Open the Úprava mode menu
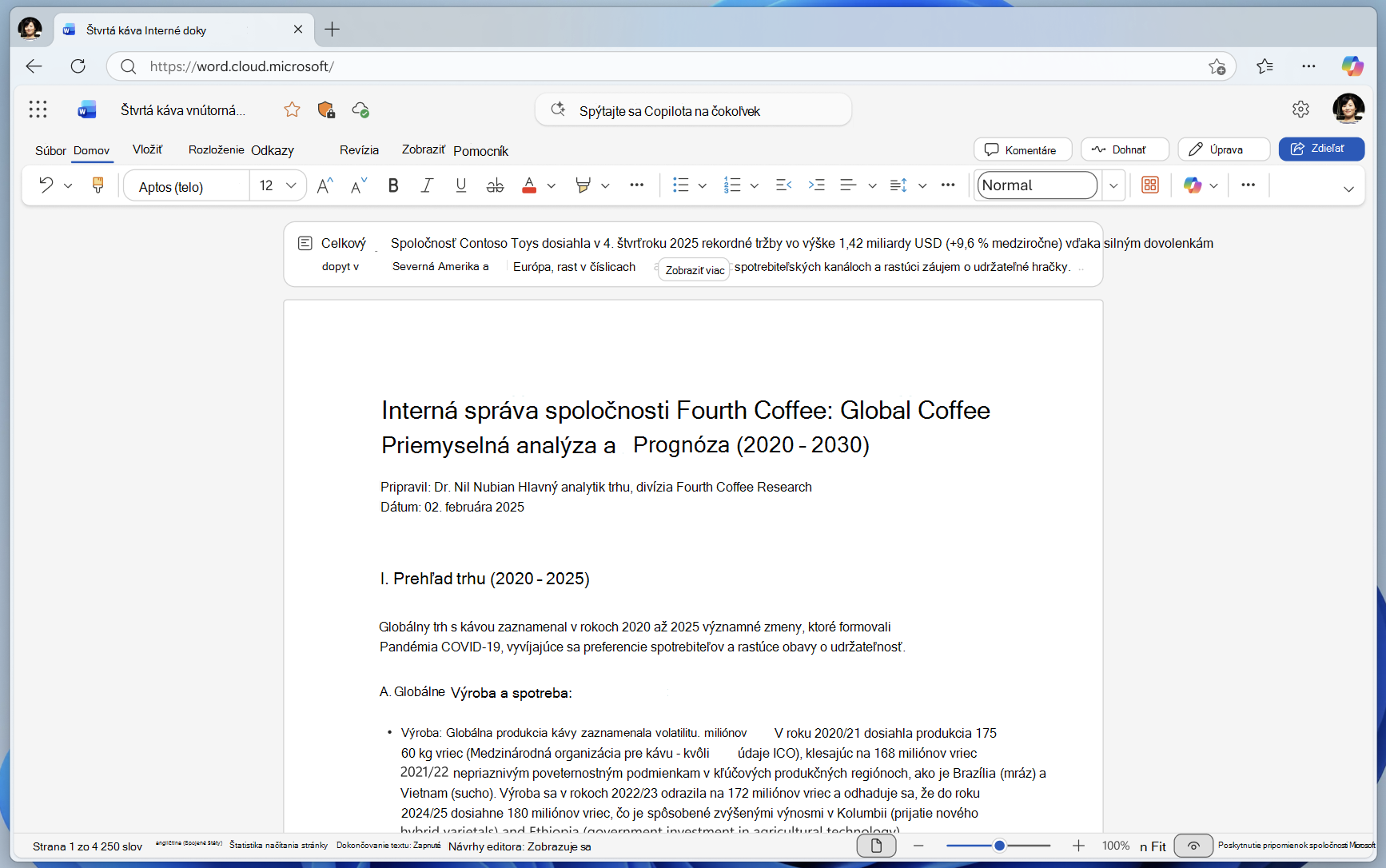1386x868 pixels. point(1224,149)
